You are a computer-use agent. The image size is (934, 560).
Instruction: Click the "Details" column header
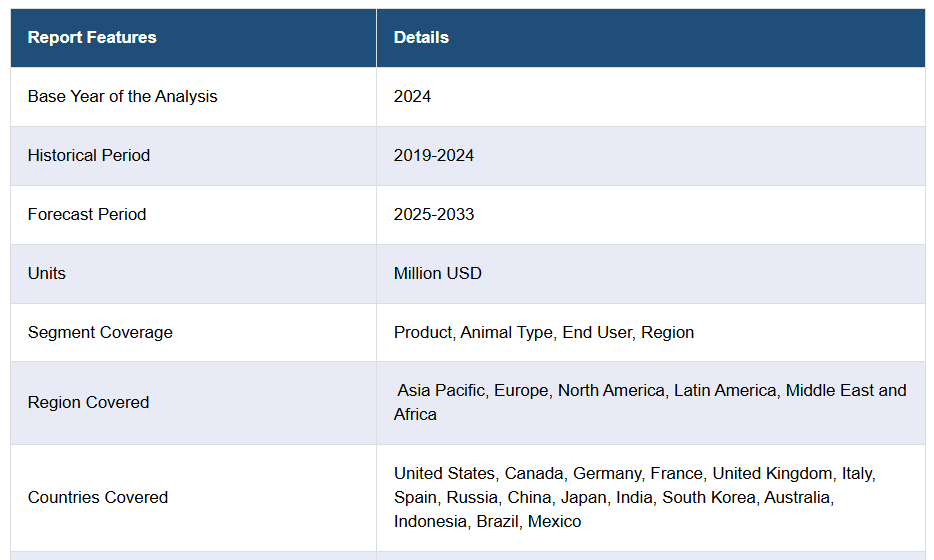(x=421, y=38)
